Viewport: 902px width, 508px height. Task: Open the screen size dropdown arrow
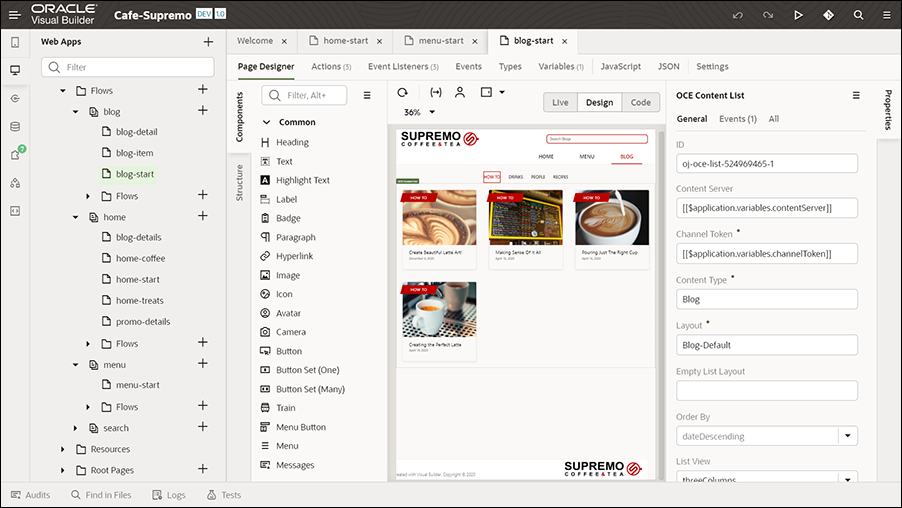pos(502,92)
